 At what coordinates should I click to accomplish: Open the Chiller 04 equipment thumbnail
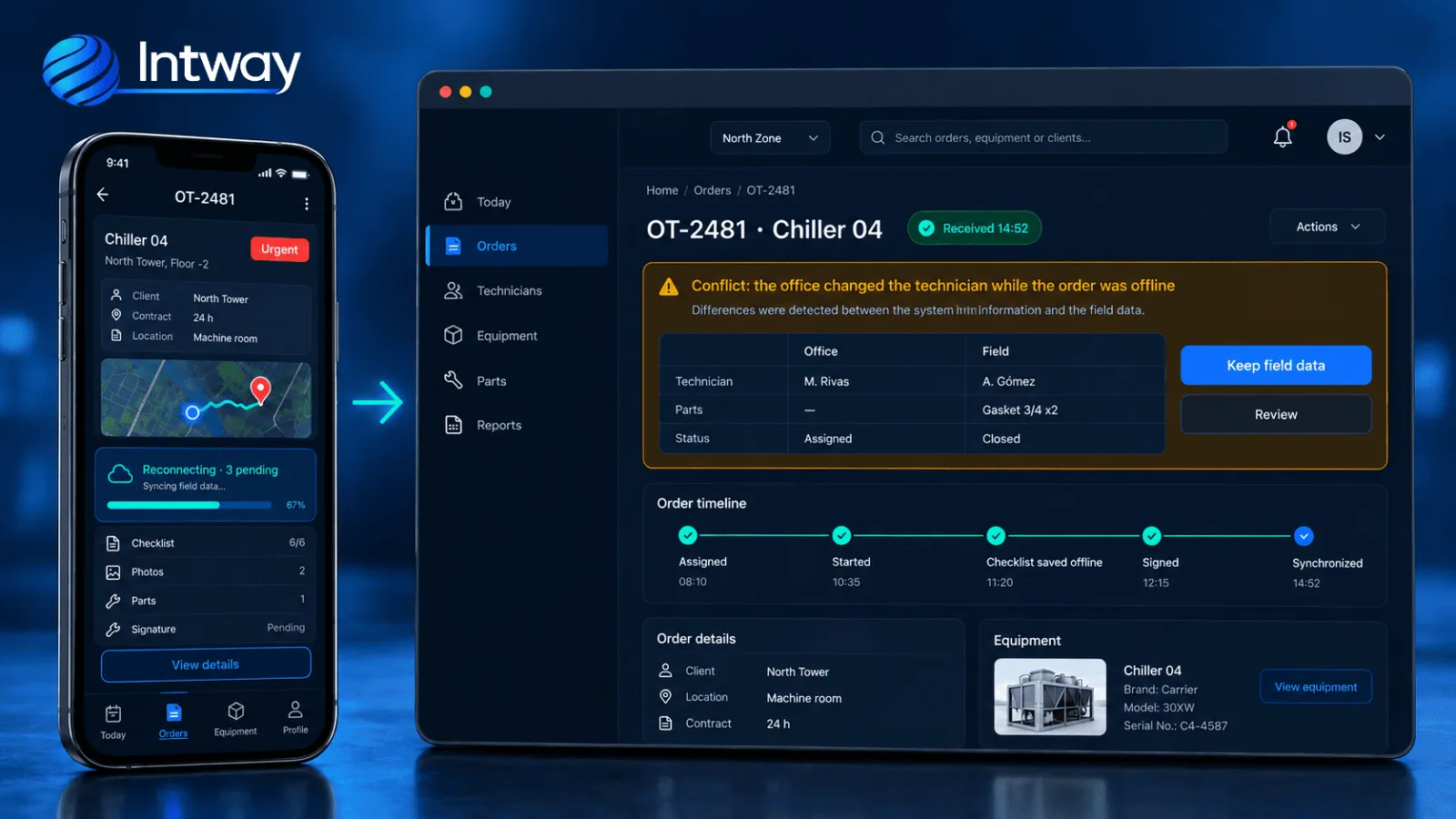click(1050, 696)
